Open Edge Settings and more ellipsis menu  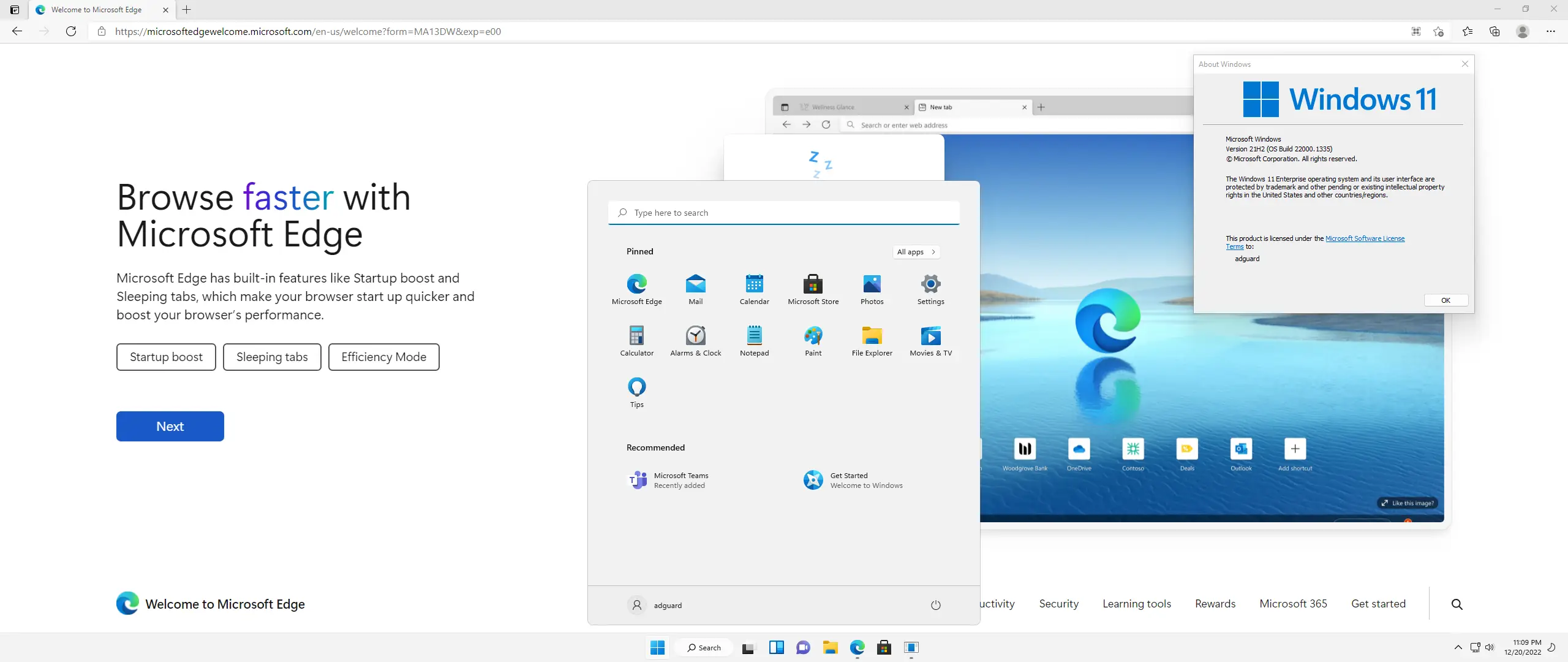1550,31
